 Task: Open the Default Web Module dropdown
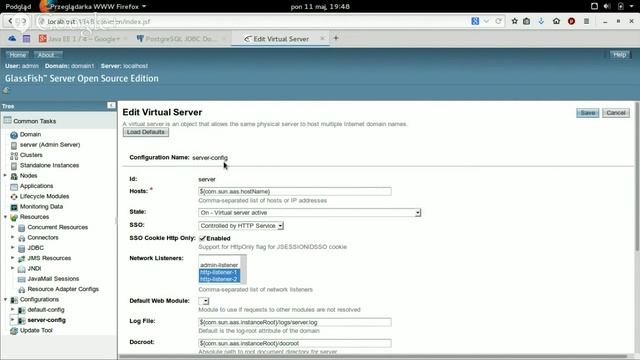point(204,301)
